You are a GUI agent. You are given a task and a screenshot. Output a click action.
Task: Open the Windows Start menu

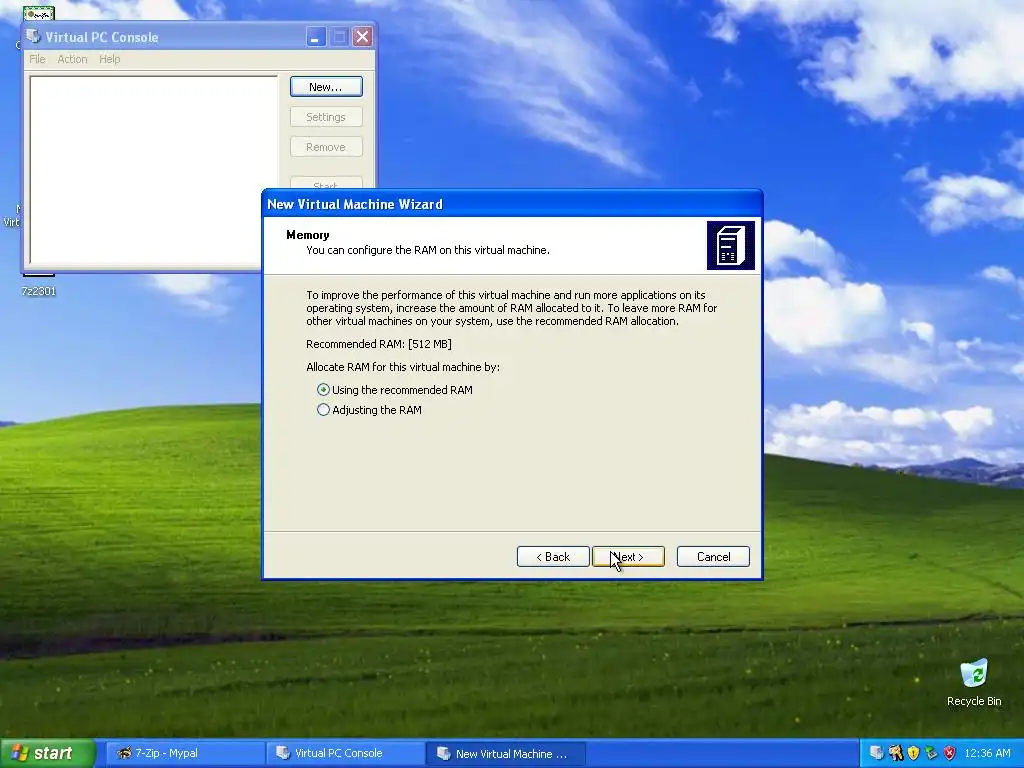47,753
